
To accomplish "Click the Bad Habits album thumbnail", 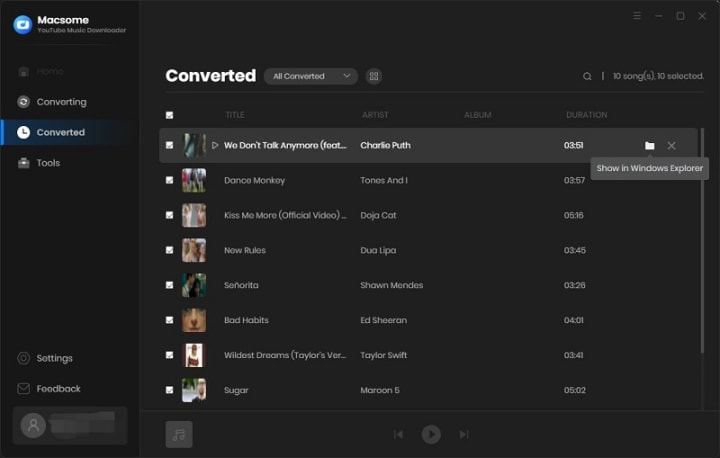I will click(194, 320).
